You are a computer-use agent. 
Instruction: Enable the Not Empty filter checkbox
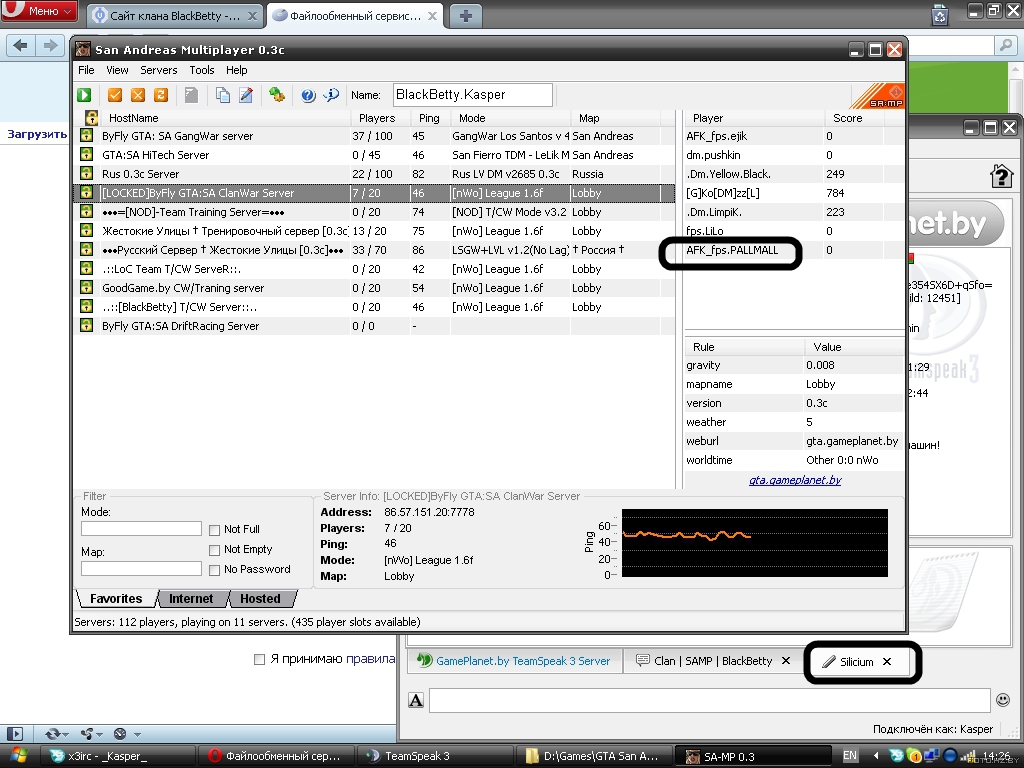coord(214,550)
